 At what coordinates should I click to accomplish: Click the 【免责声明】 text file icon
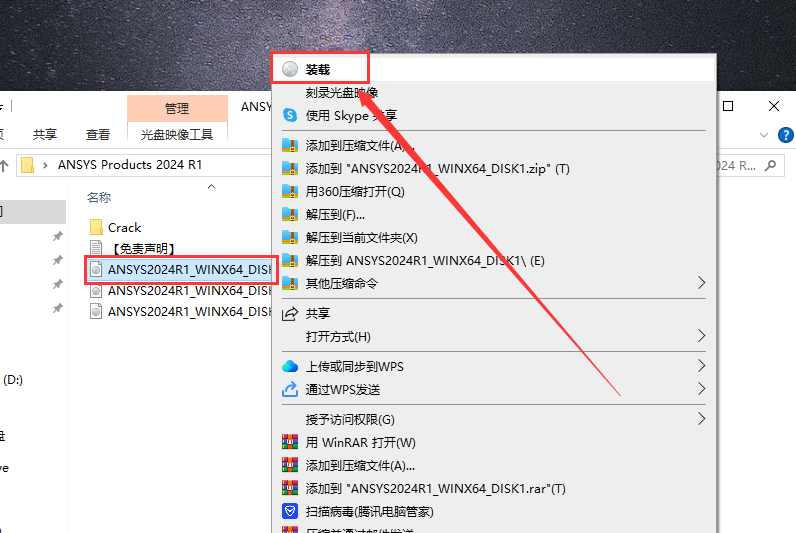(96, 248)
